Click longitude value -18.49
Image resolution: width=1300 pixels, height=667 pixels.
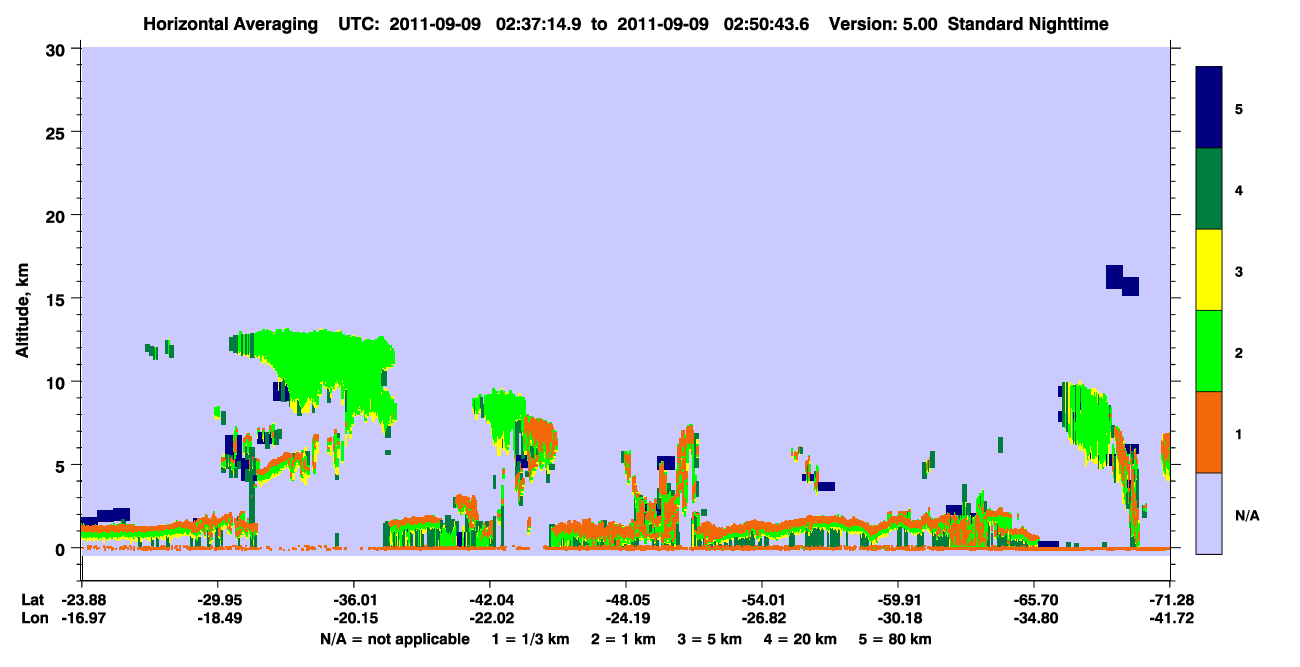[x=217, y=618]
